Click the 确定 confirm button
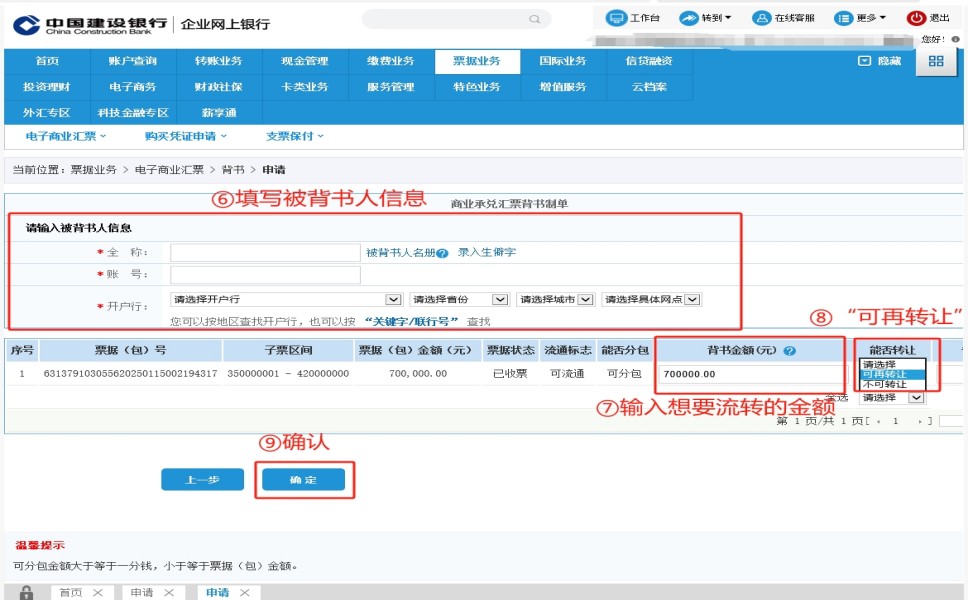The image size is (968, 600). (x=303, y=480)
